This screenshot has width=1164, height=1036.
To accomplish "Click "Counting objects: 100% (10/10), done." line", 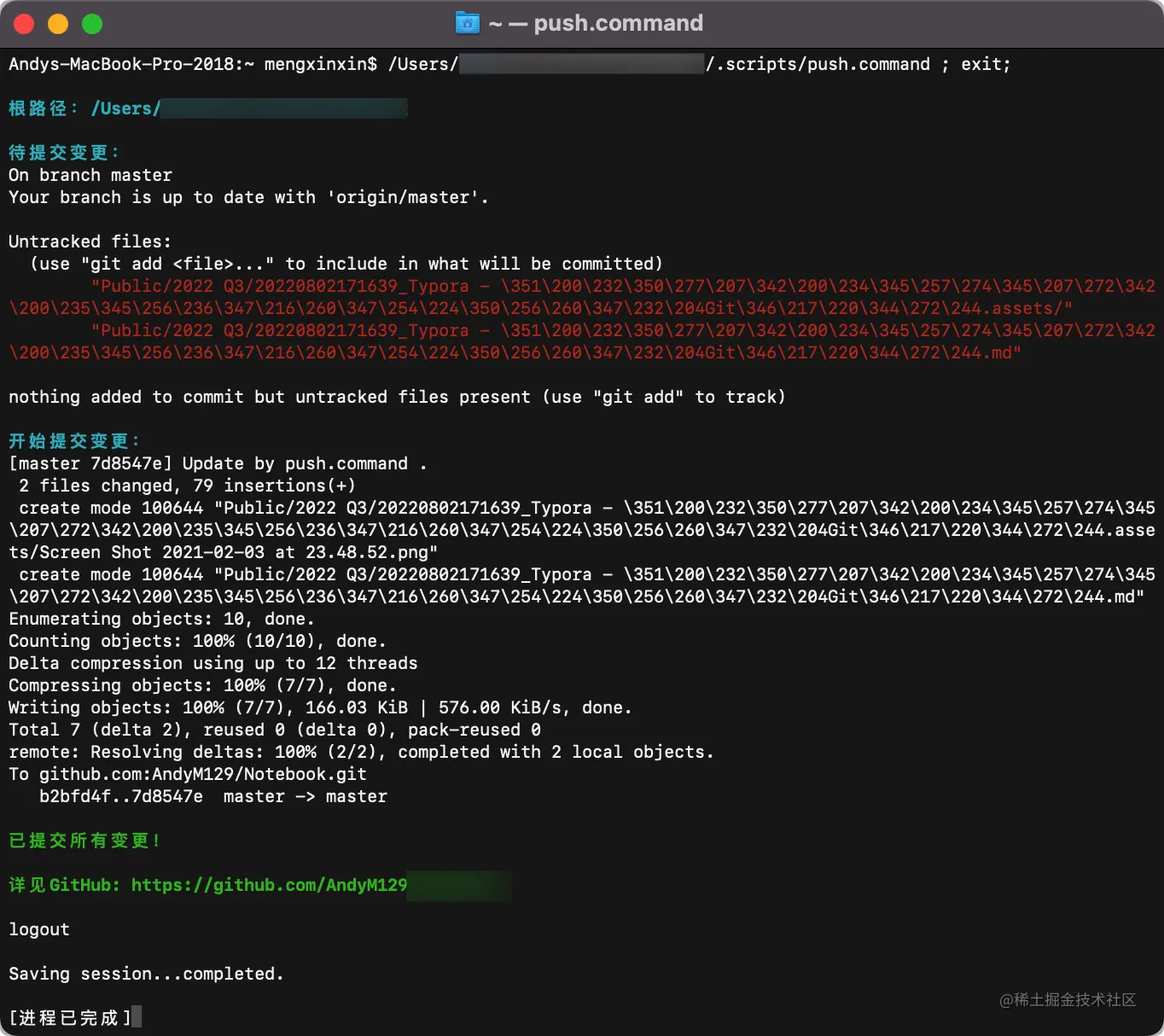I will tap(197, 641).
